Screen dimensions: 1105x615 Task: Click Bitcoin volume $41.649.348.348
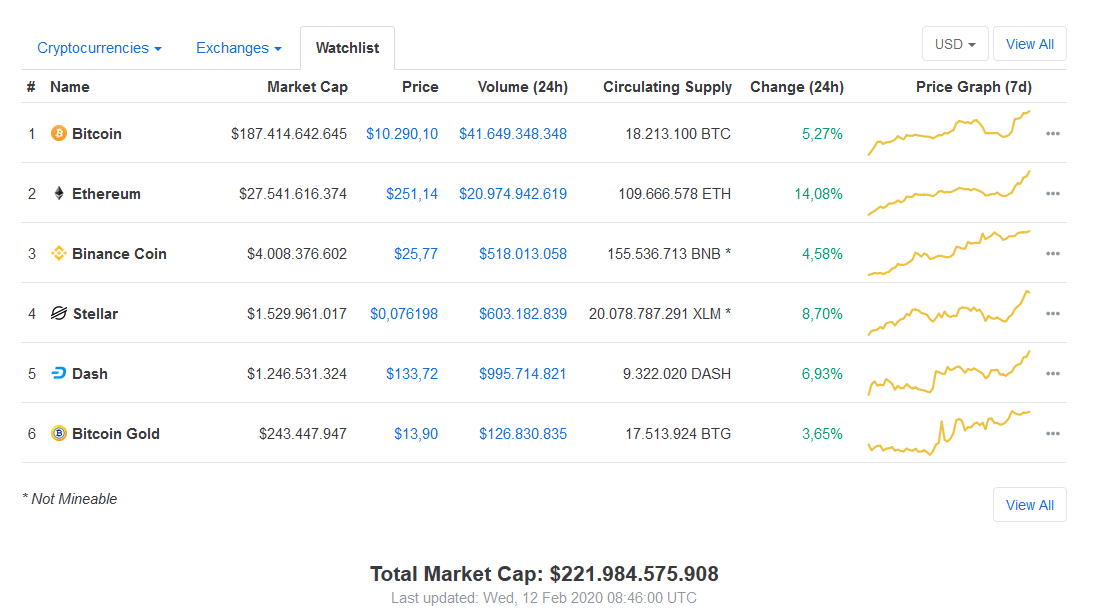click(513, 134)
